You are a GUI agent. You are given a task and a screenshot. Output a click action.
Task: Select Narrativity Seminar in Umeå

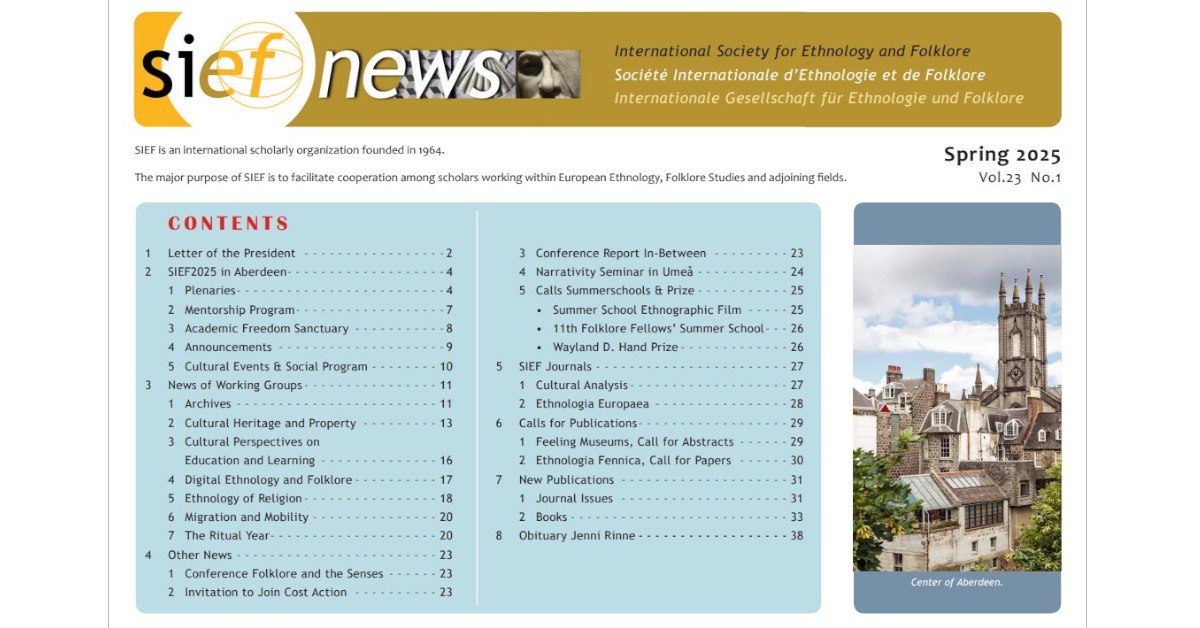pos(614,272)
